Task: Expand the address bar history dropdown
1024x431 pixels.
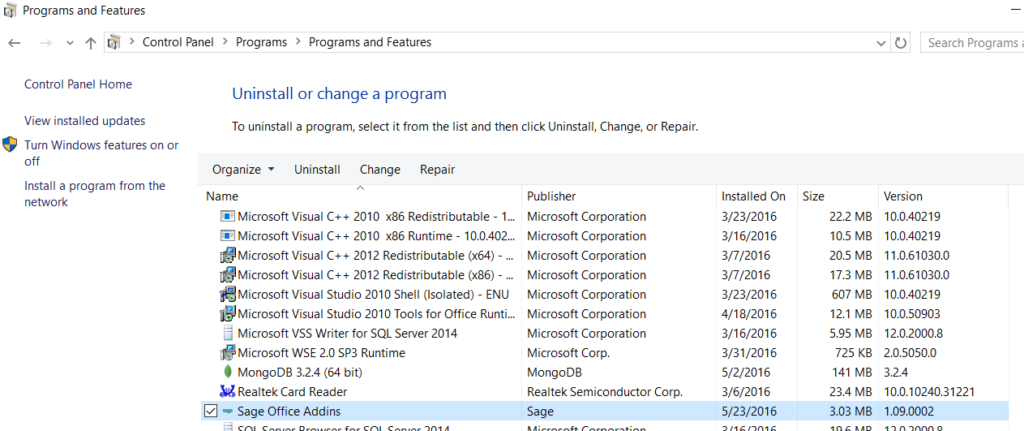Action: coord(880,43)
